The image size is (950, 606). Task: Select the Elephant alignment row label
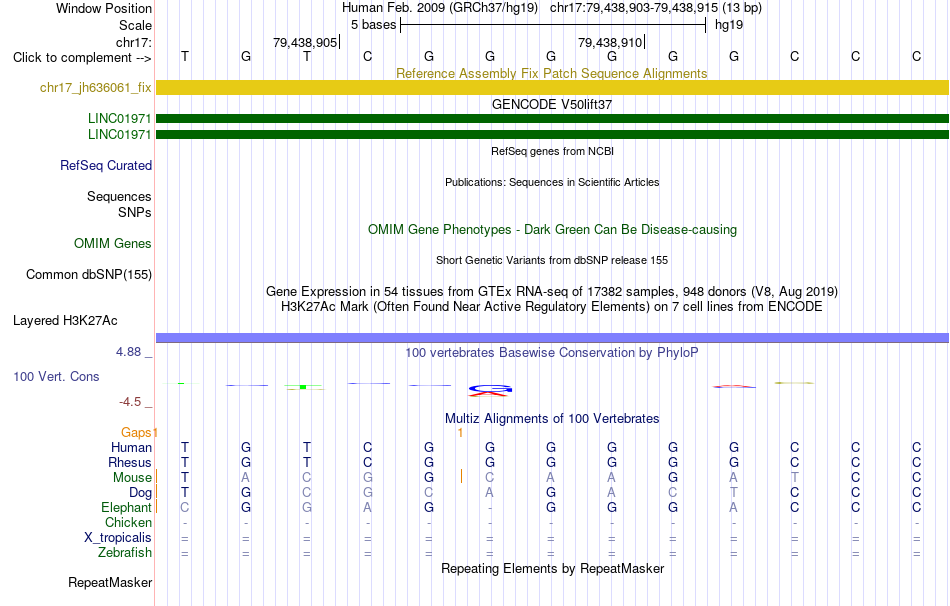tap(126, 507)
